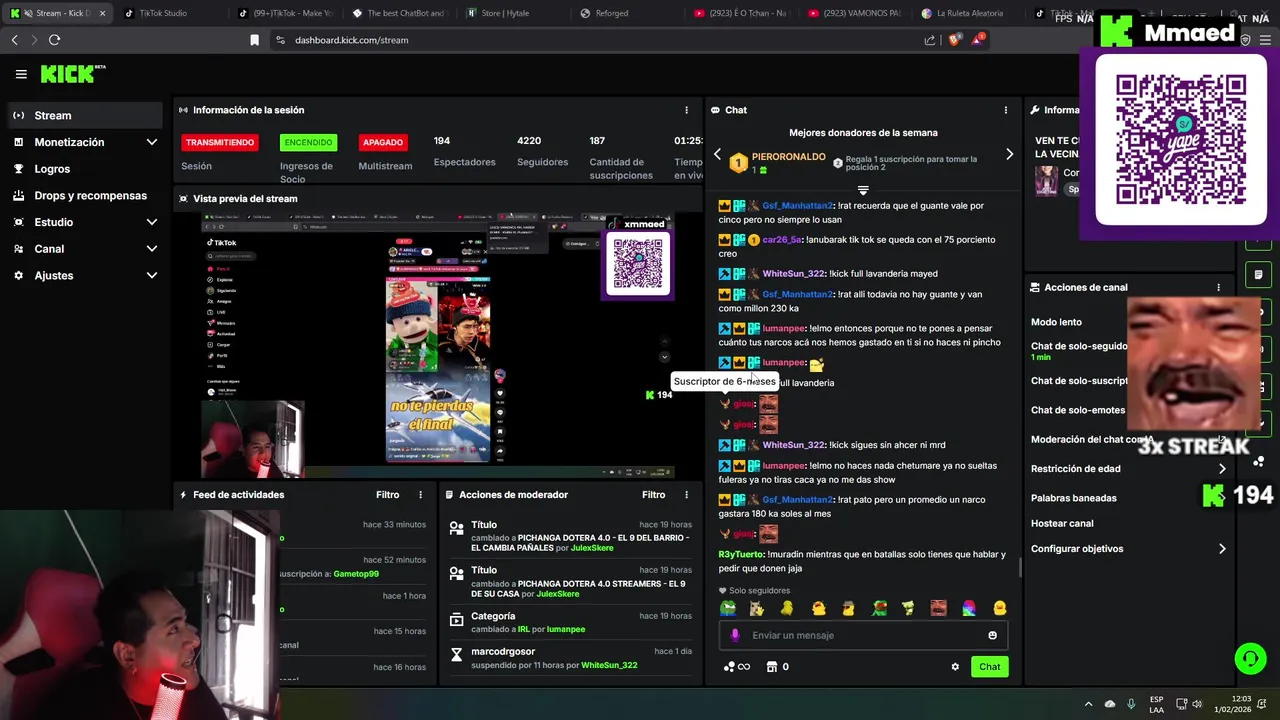Select the rainbow emote in quick emotes
The width and height of the screenshot is (1280, 720).
click(968, 608)
